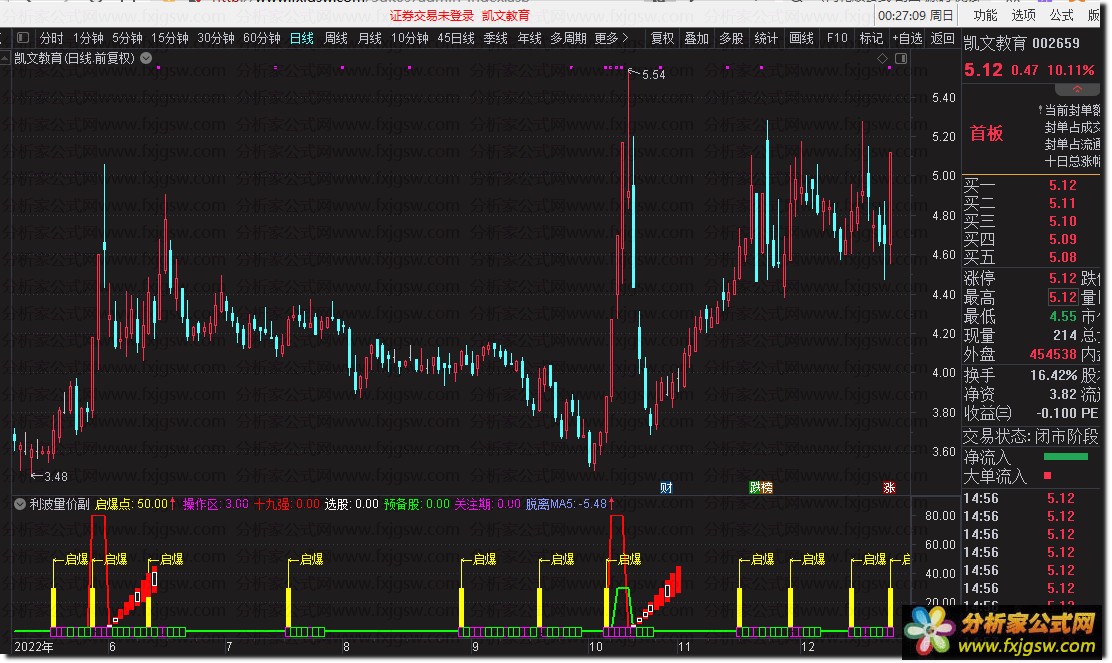The image size is (1112, 663).
Task: Switch to the 15分钟 period tab
Action: 169,38
